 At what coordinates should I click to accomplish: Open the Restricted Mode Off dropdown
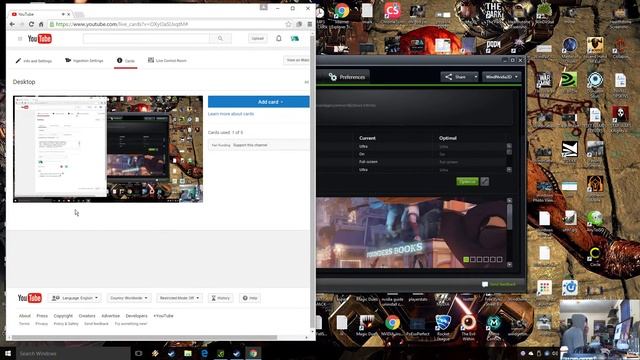179,298
